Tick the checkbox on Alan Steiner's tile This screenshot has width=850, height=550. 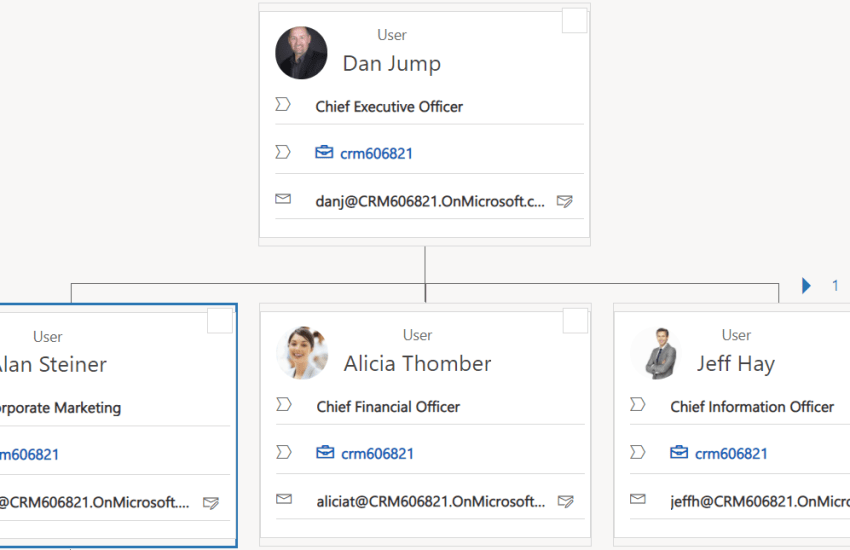[x=220, y=321]
